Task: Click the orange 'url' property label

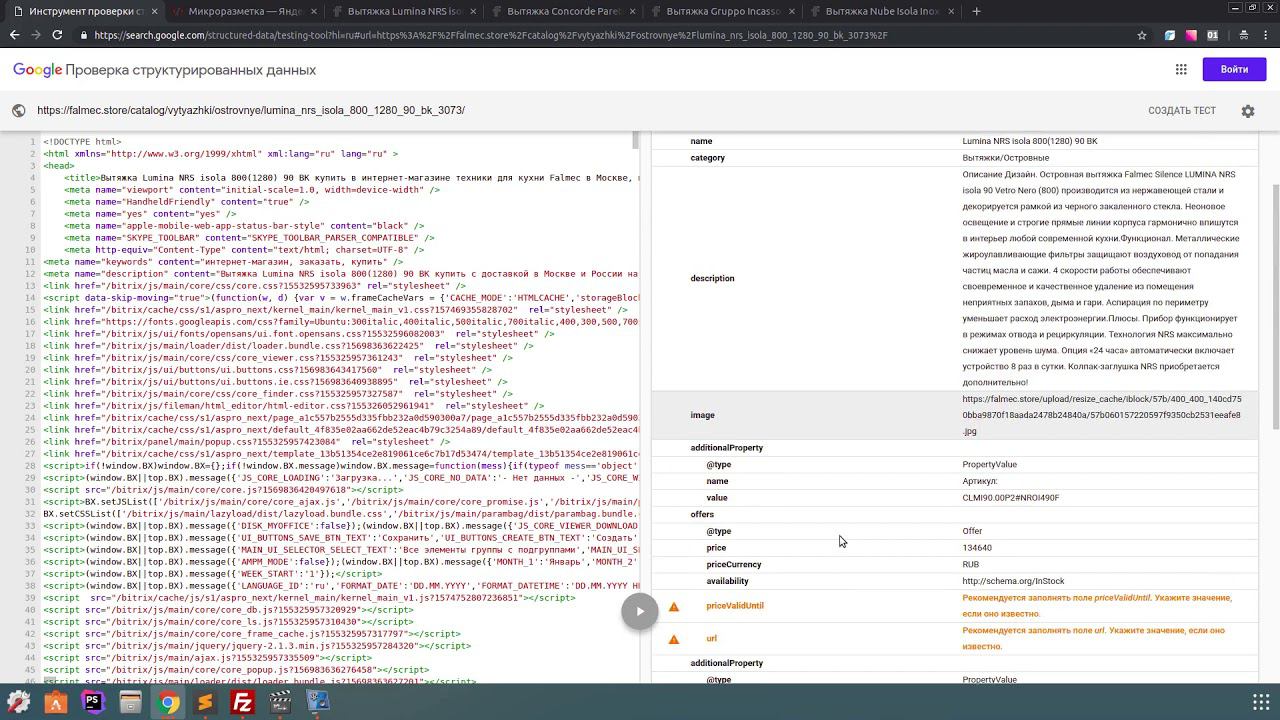Action: coord(711,639)
